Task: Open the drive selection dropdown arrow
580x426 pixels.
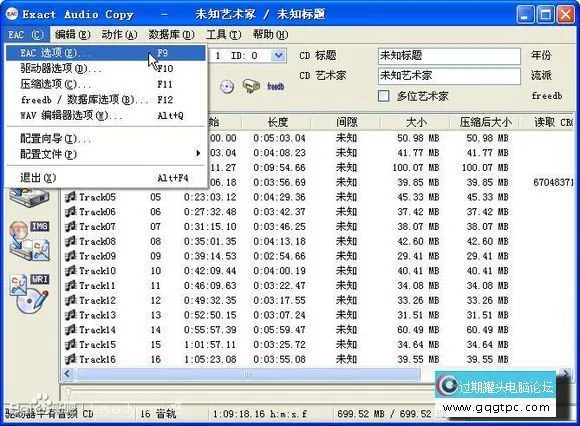Action: [x=278, y=56]
